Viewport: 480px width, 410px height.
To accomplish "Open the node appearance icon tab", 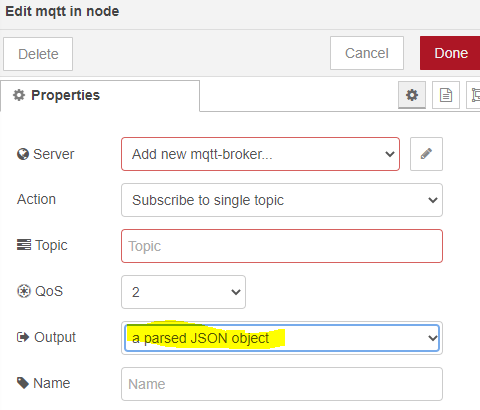I will click(x=475, y=95).
